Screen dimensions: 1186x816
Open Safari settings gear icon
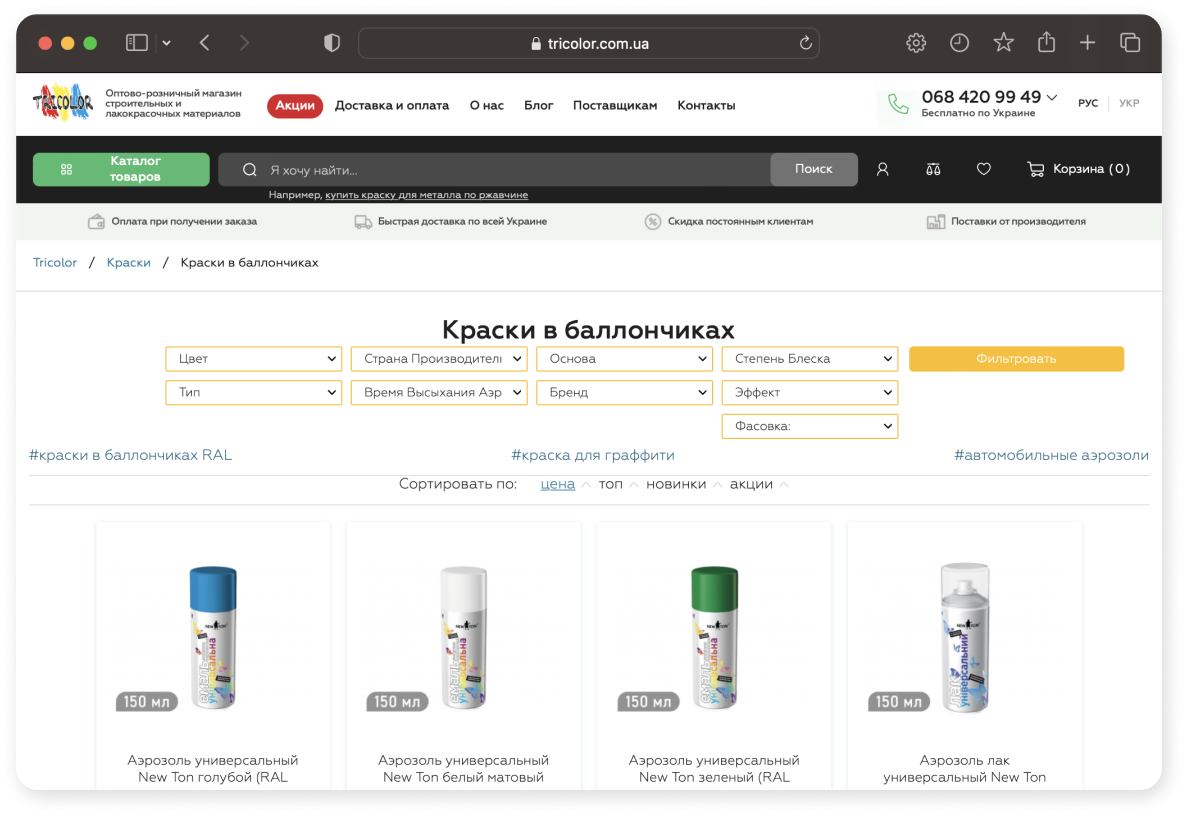click(x=916, y=43)
